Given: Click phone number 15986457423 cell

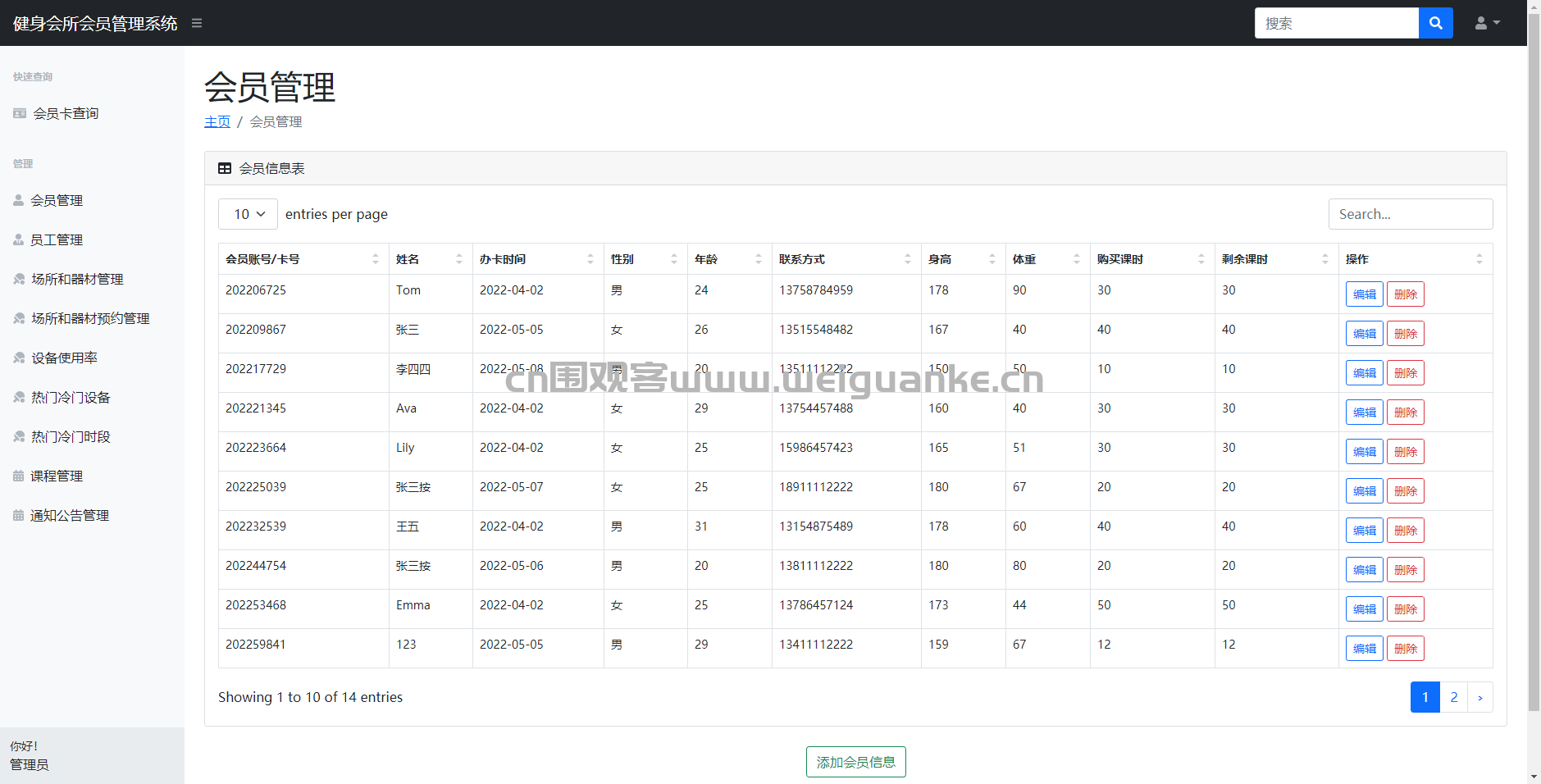Looking at the screenshot, I should [x=846, y=451].
